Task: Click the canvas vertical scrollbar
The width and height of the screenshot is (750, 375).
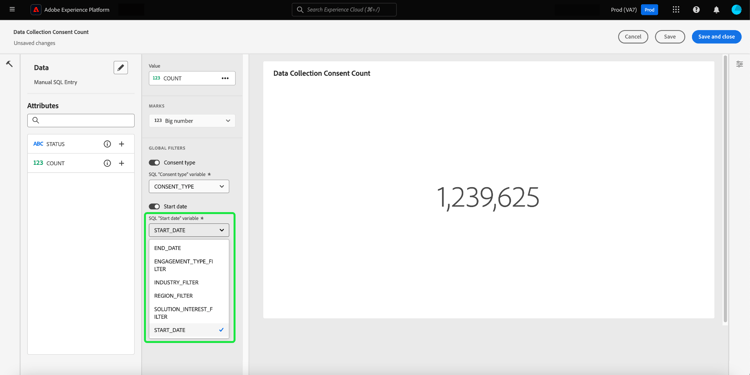Action: pyautogui.click(x=726, y=189)
